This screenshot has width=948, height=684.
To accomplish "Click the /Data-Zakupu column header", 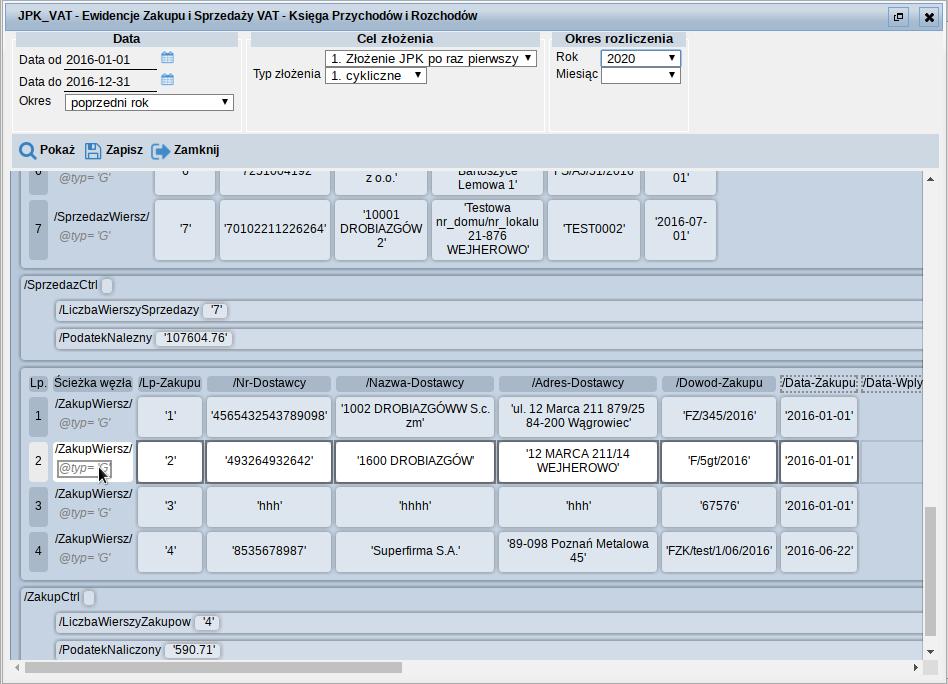I will pos(819,383).
